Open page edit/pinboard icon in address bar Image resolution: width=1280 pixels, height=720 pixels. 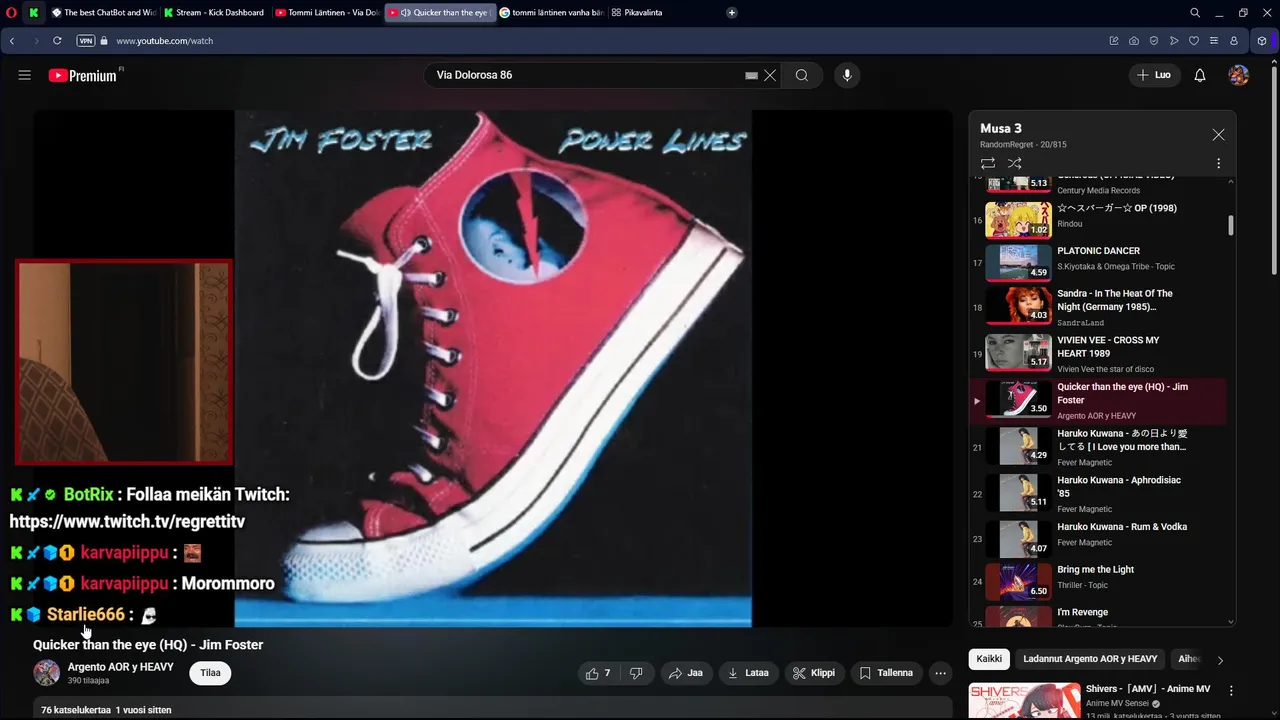(1114, 41)
